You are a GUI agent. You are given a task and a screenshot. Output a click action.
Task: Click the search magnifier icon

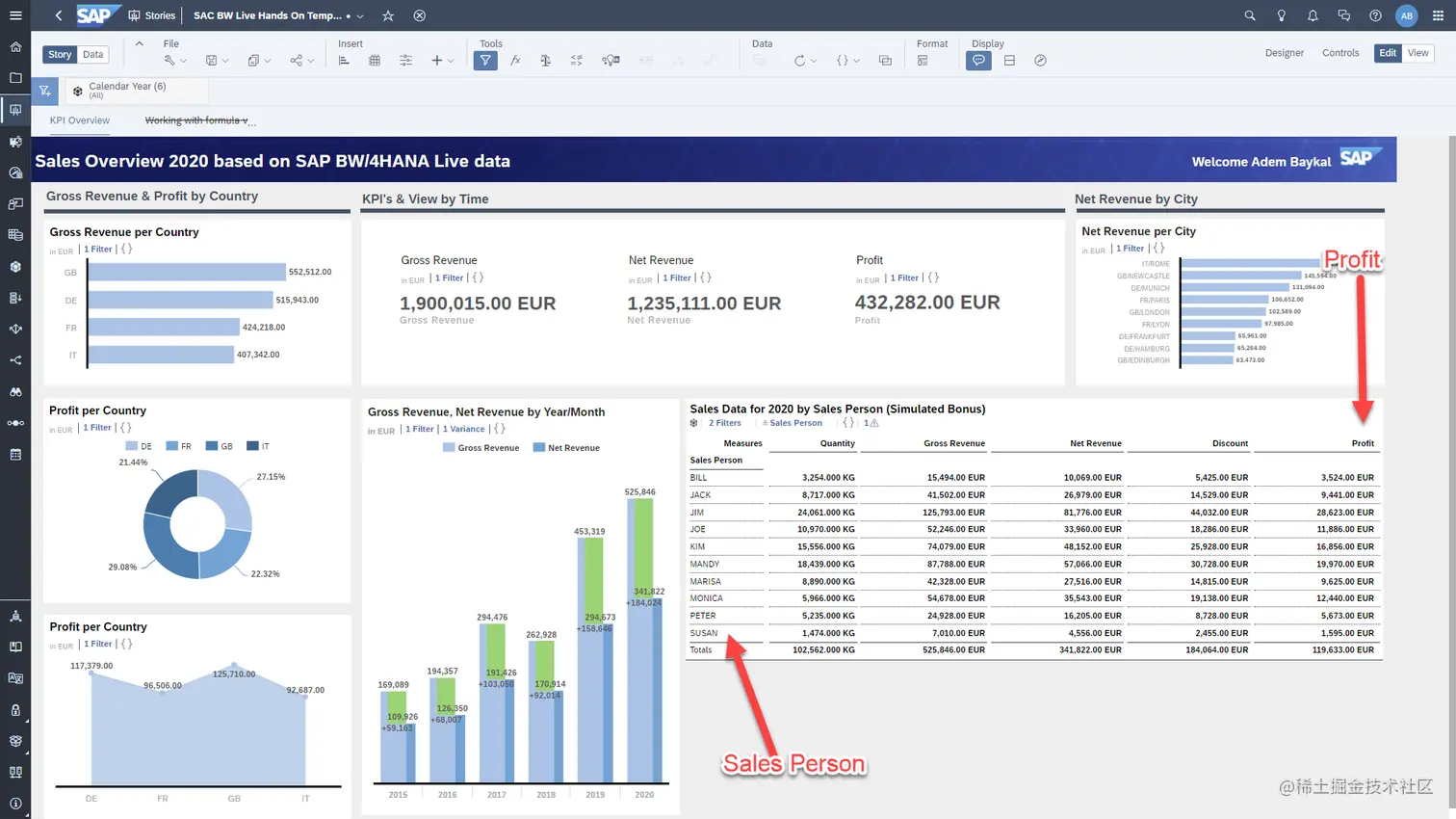pos(1250,15)
